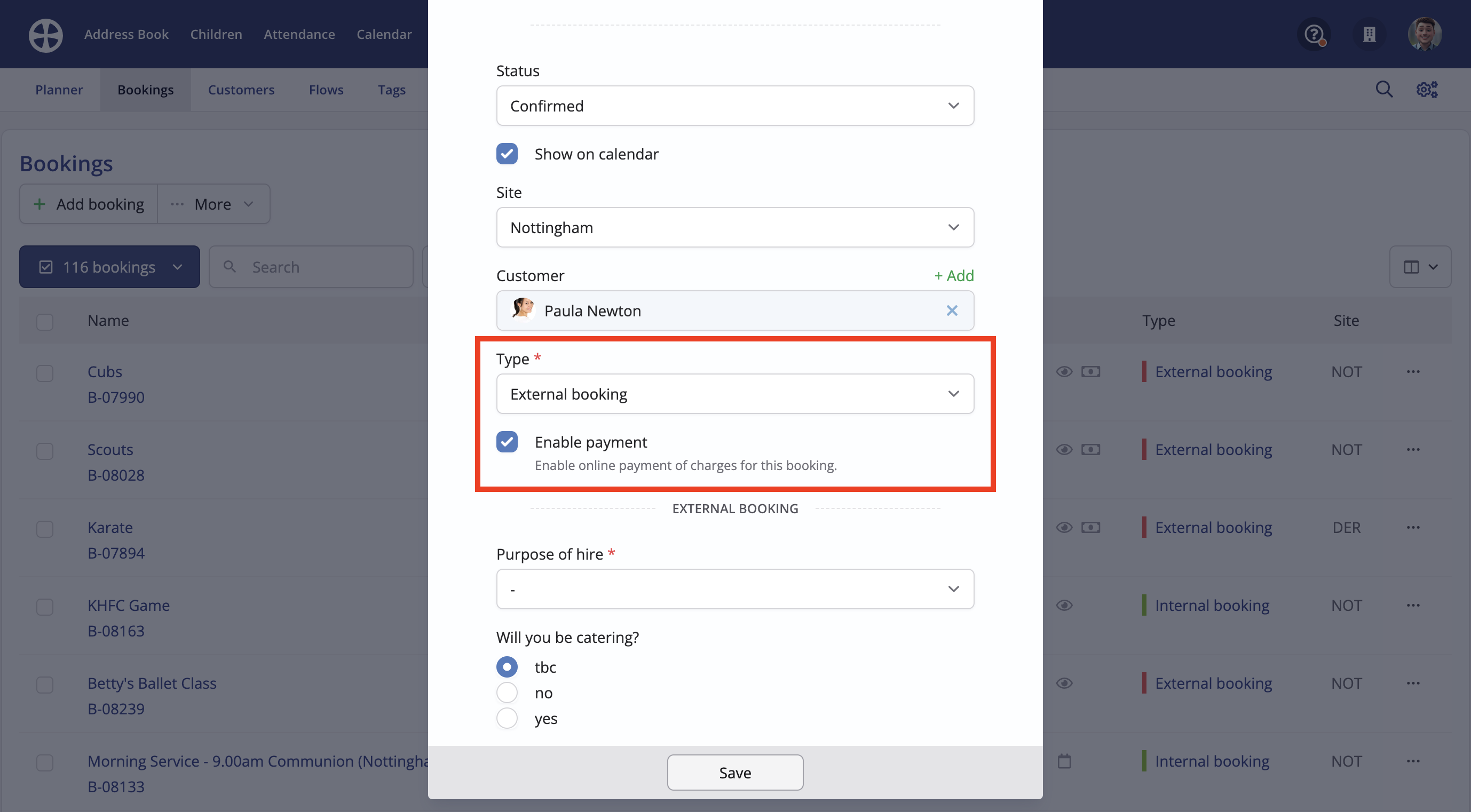1471x812 pixels.
Task: Tick the checkbox for Scouts booking
Action: 44,451
